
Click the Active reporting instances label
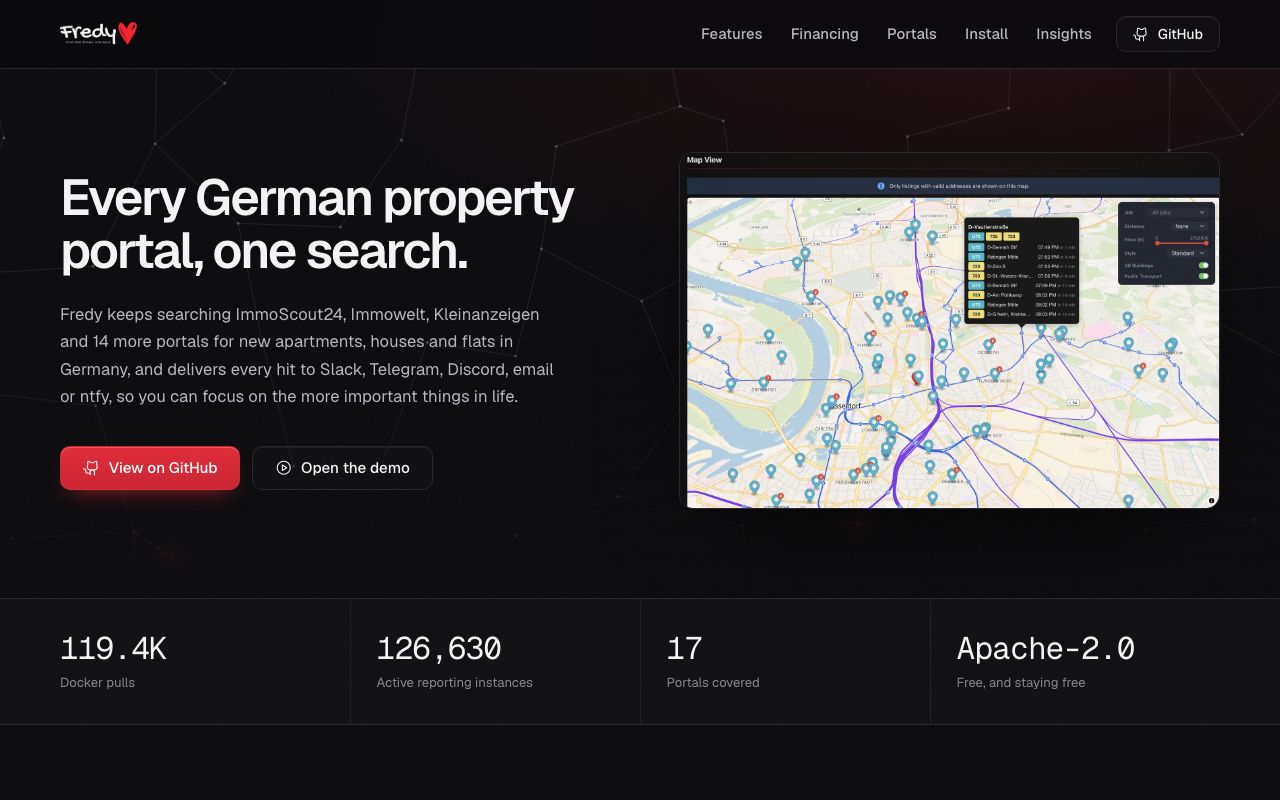pyautogui.click(x=455, y=683)
